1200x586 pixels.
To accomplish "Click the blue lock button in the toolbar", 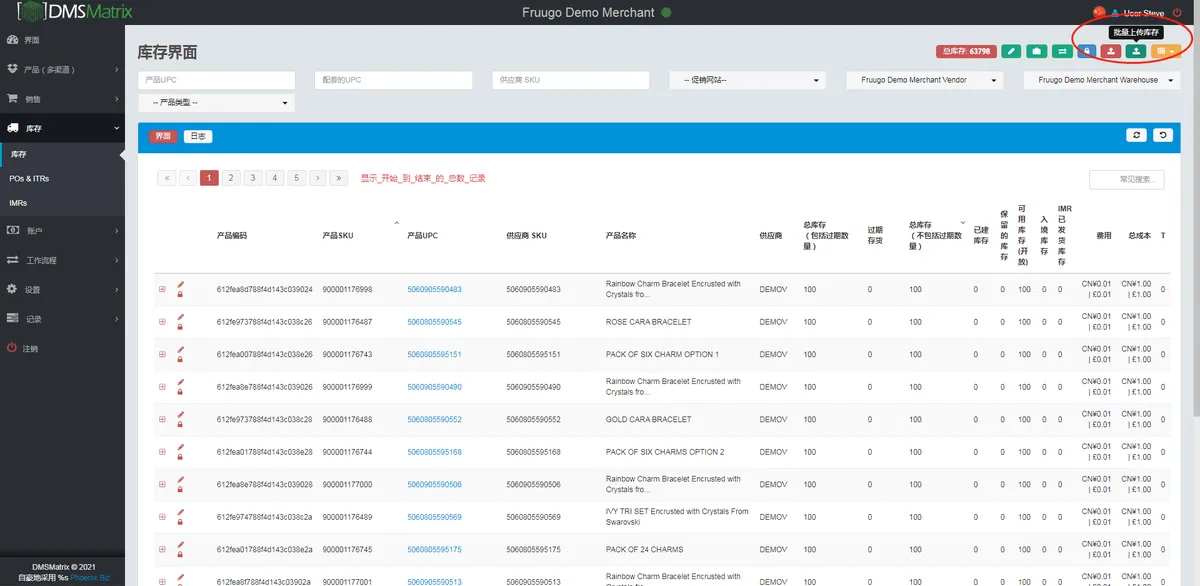I will (x=1087, y=51).
